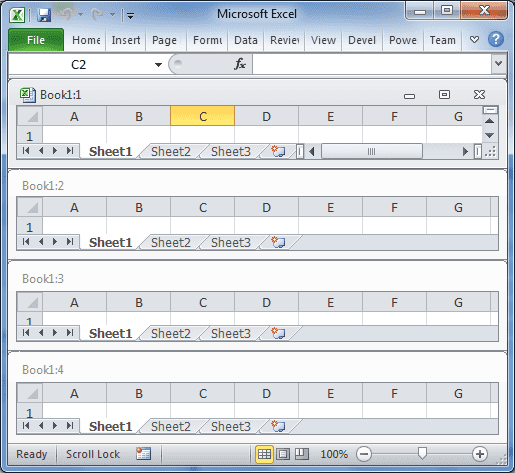
Task: Click previous sheet arrow in Book1:1
Action: coord(41,151)
